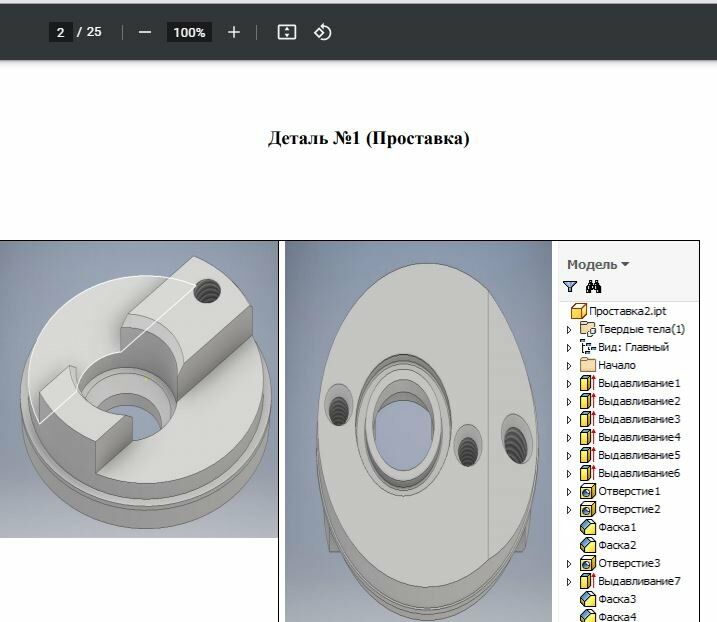Select the Фаска3 label
The width and height of the screenshot is (717, 622).
coord(617,599)
